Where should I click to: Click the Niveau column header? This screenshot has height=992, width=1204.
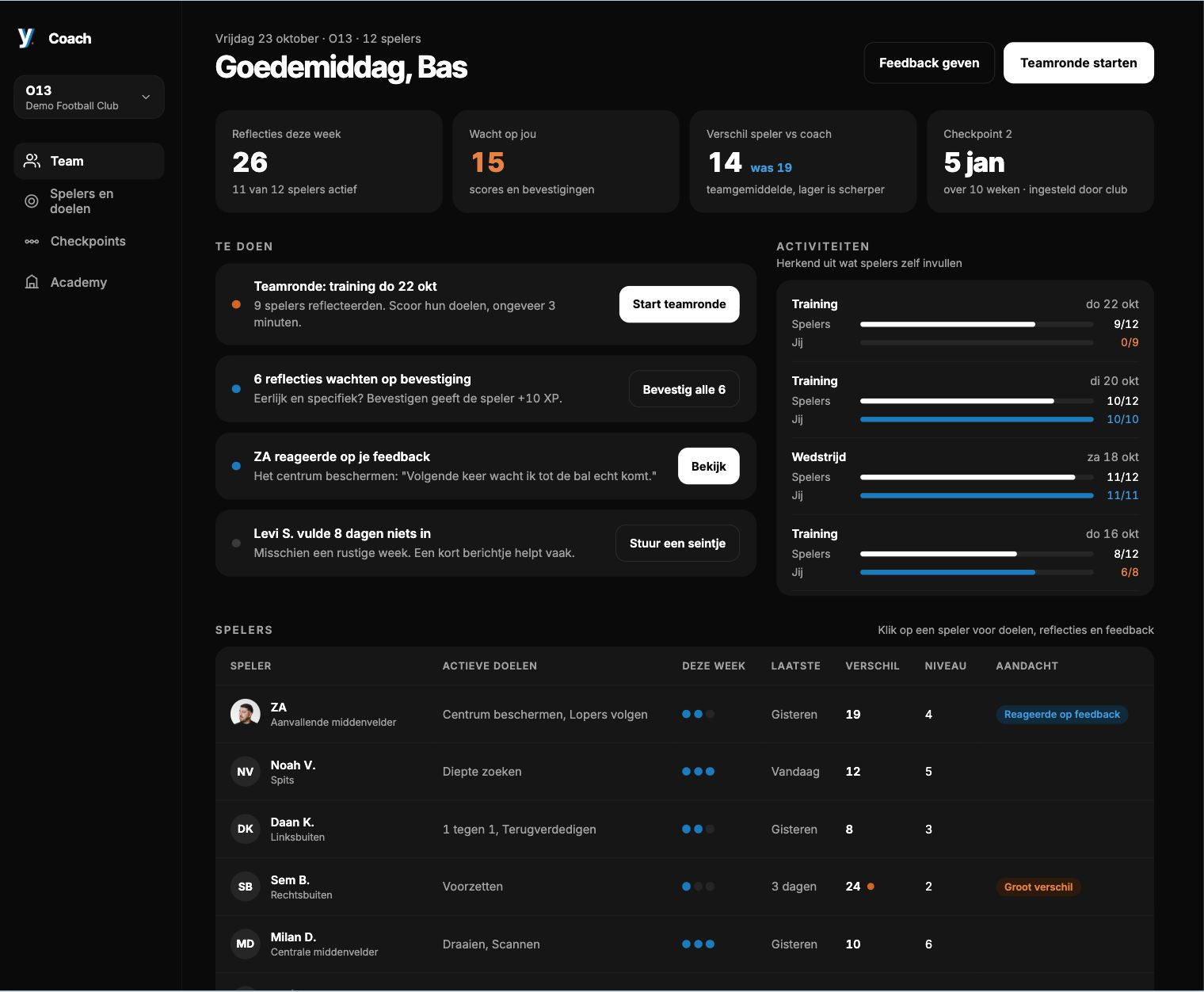(x=945, y=666)
